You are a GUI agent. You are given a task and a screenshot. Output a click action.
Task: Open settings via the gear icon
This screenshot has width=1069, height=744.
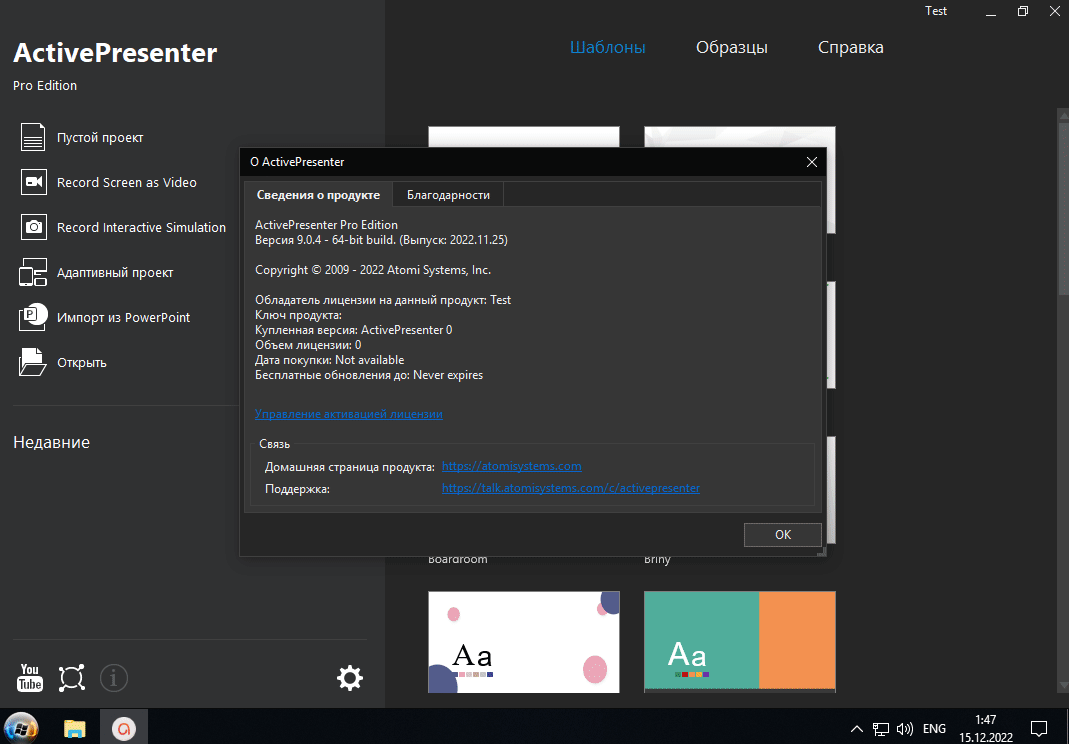350,678
